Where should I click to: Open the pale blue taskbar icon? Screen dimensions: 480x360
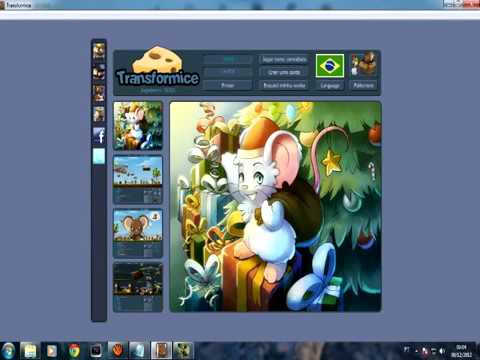[139, 351]
